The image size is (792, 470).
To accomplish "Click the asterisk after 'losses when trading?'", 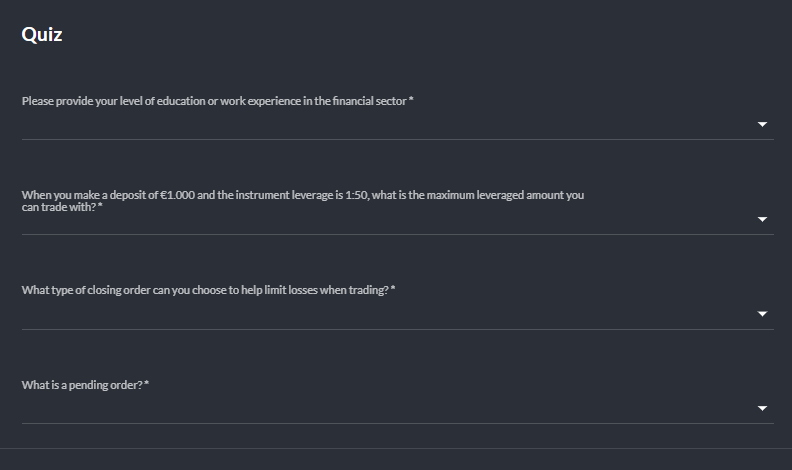I will (393, 289).
